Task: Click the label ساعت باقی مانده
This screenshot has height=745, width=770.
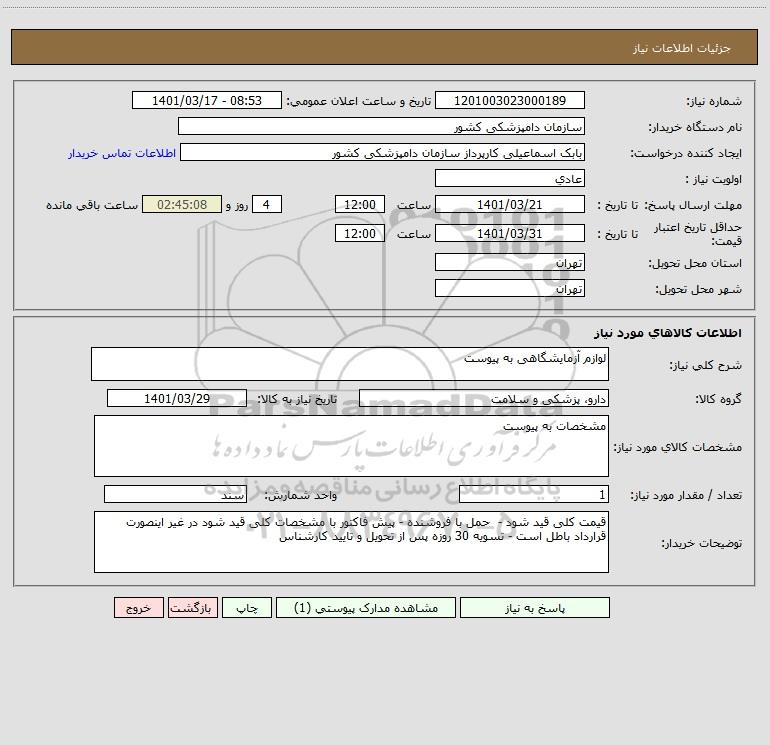Action: coord(92,205)
